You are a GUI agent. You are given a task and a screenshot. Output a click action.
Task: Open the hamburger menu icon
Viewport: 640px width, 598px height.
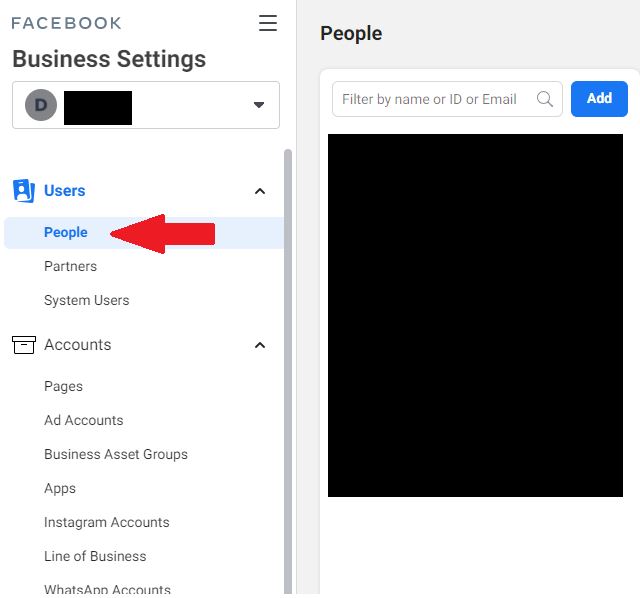[x=268, y=23]
